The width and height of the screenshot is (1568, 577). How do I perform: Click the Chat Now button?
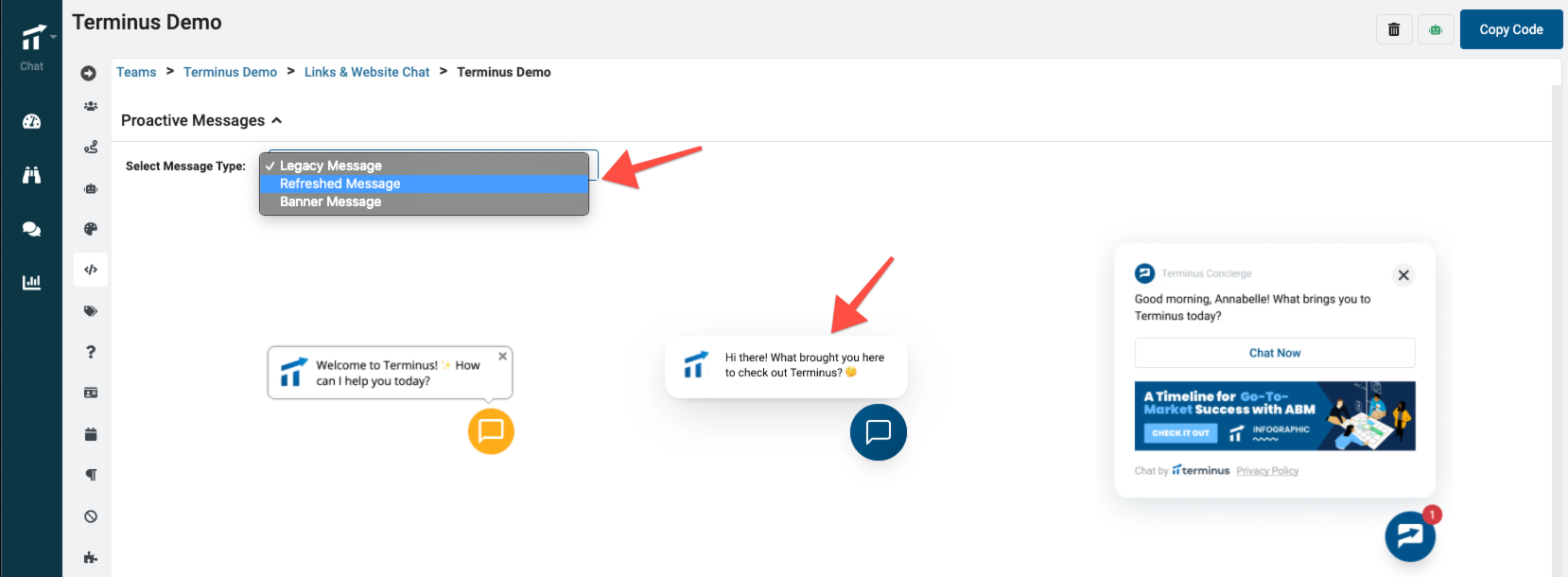click(x=1275, y=353)
